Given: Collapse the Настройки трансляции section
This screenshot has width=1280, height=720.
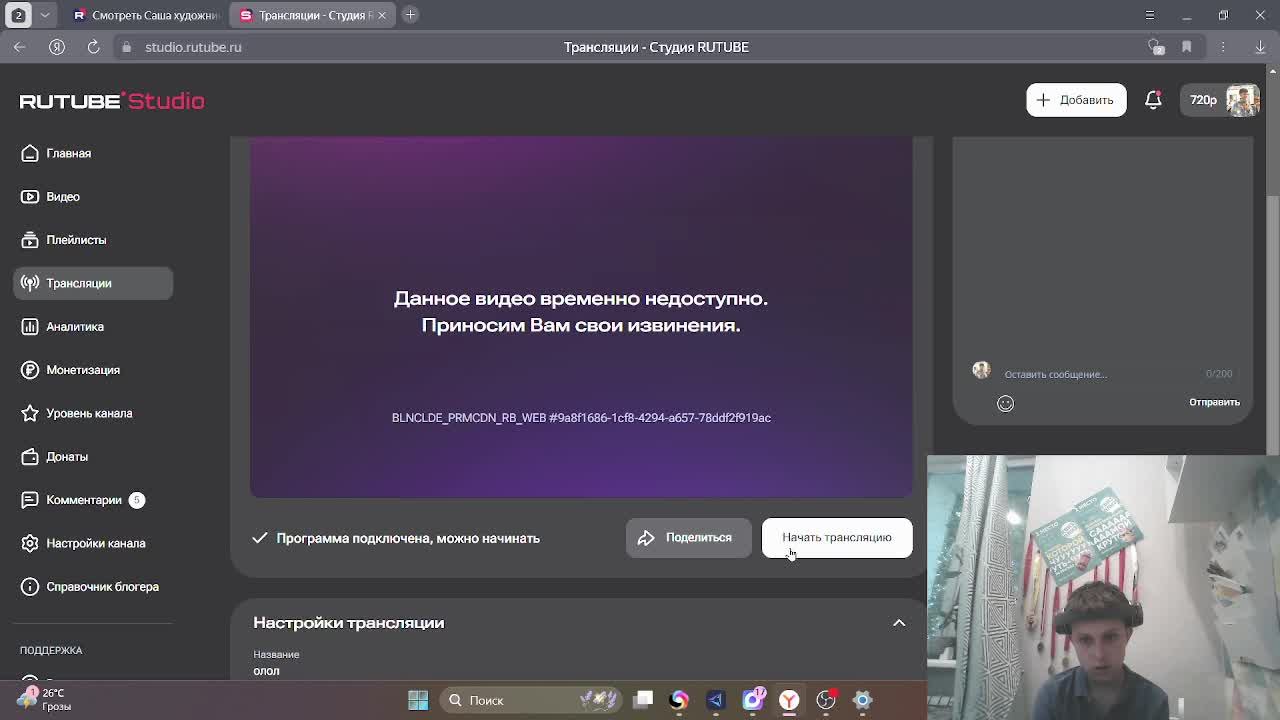Looking at the screenshot, I should pos(899,623).
